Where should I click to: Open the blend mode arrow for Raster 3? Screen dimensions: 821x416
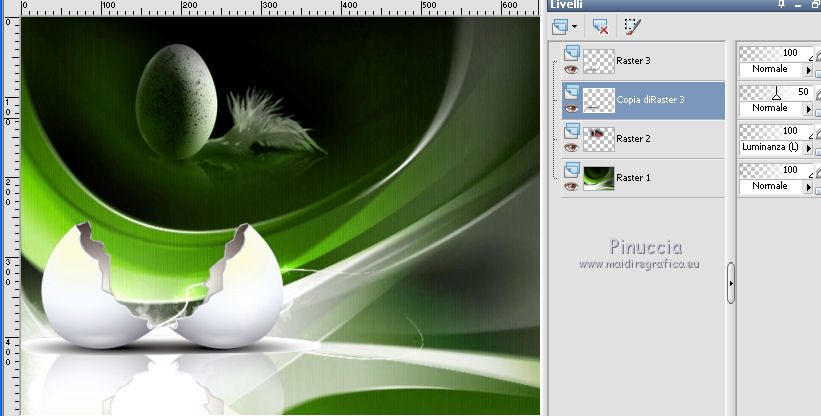(x=808, y=70)
